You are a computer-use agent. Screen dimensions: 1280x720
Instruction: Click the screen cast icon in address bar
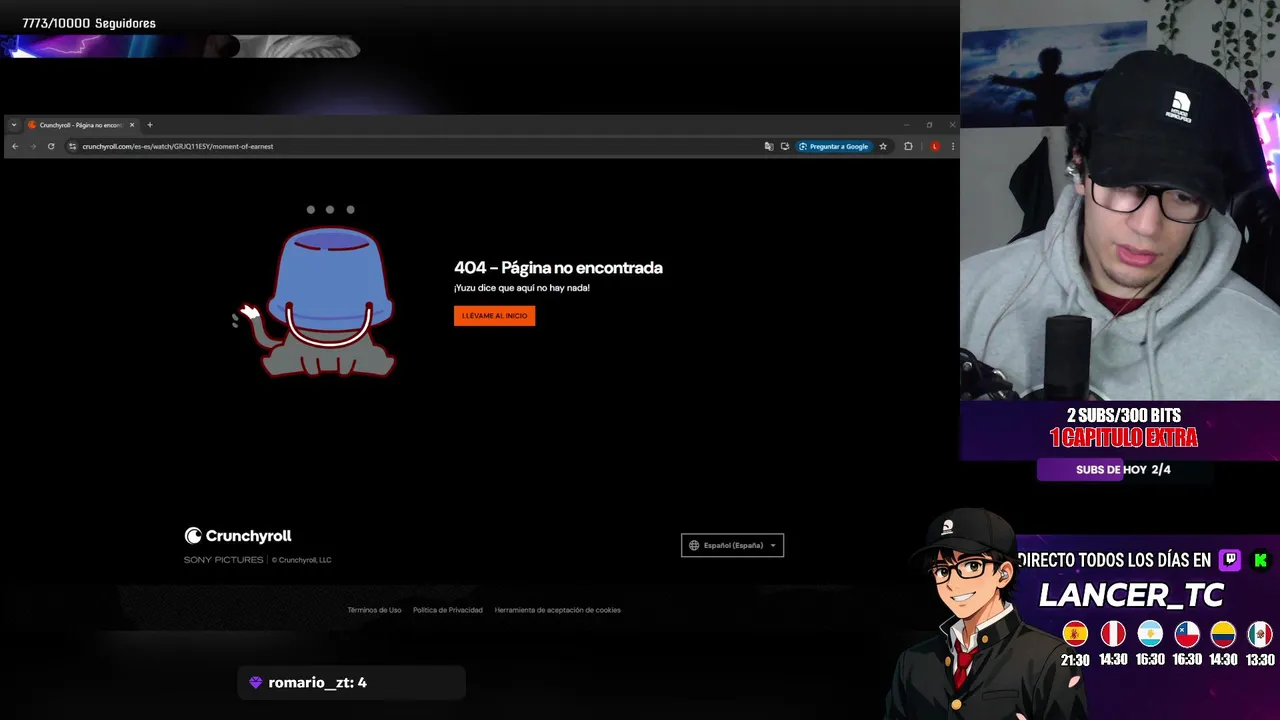click(x=785, y=146)
